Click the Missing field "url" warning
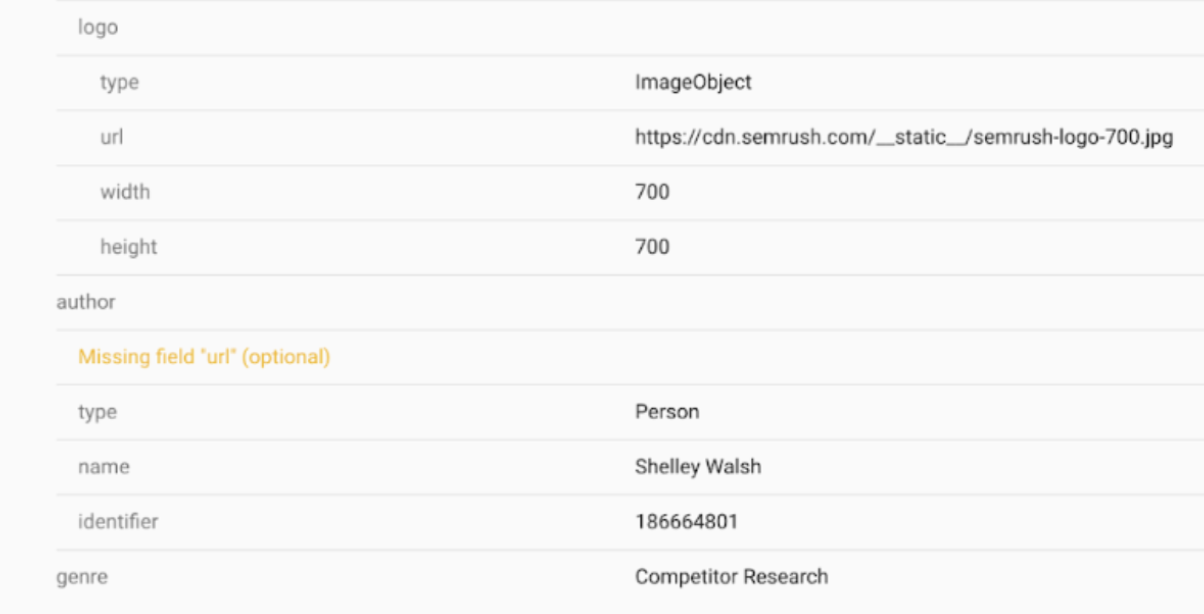Image resolution: width=1204 pixels, height=614 pixels. pyautogui.click(x=204, y=357)
